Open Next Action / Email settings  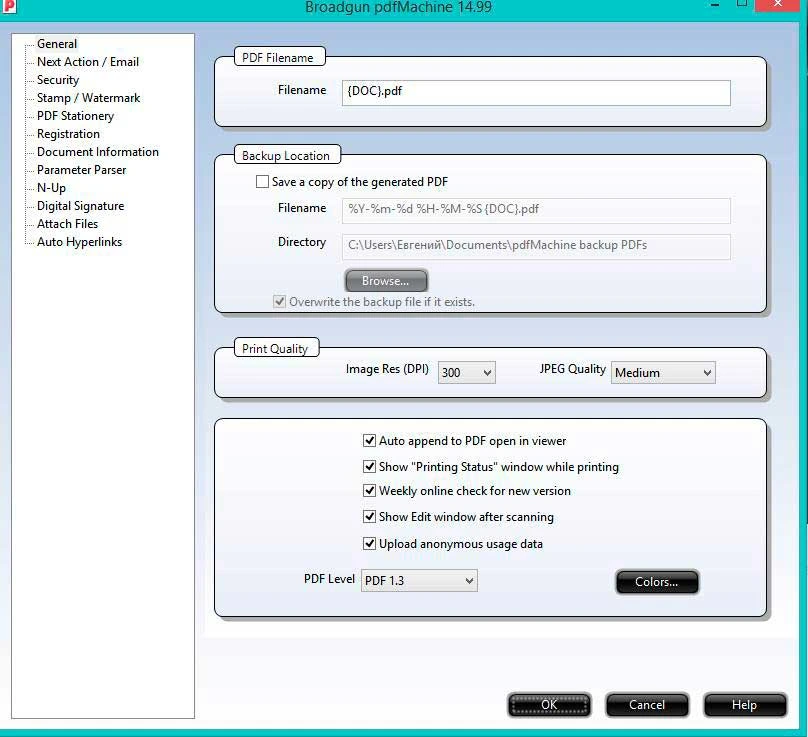tap(88, 62)
